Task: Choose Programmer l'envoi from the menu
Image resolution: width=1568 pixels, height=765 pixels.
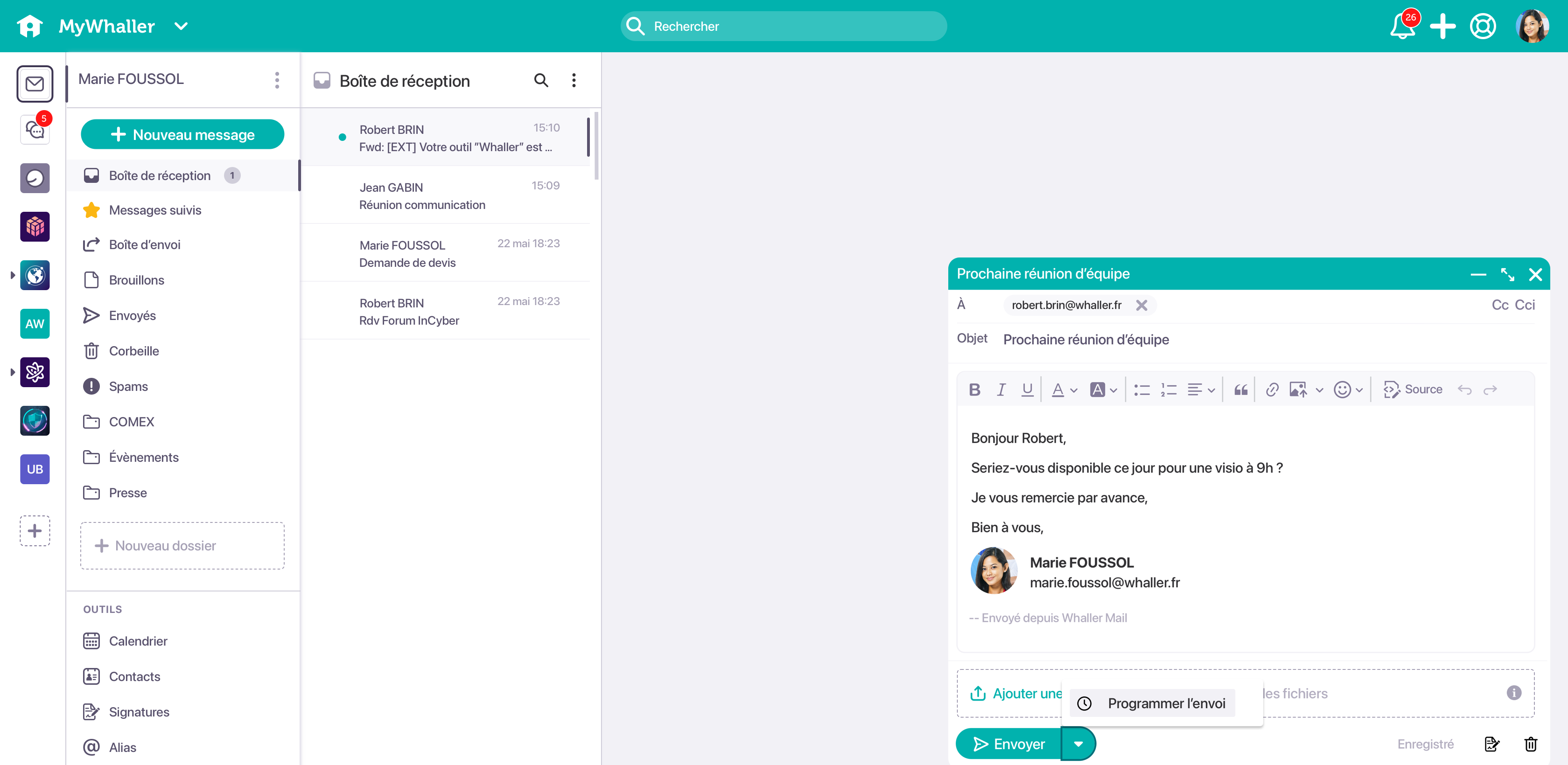Action: (1152, 703)
